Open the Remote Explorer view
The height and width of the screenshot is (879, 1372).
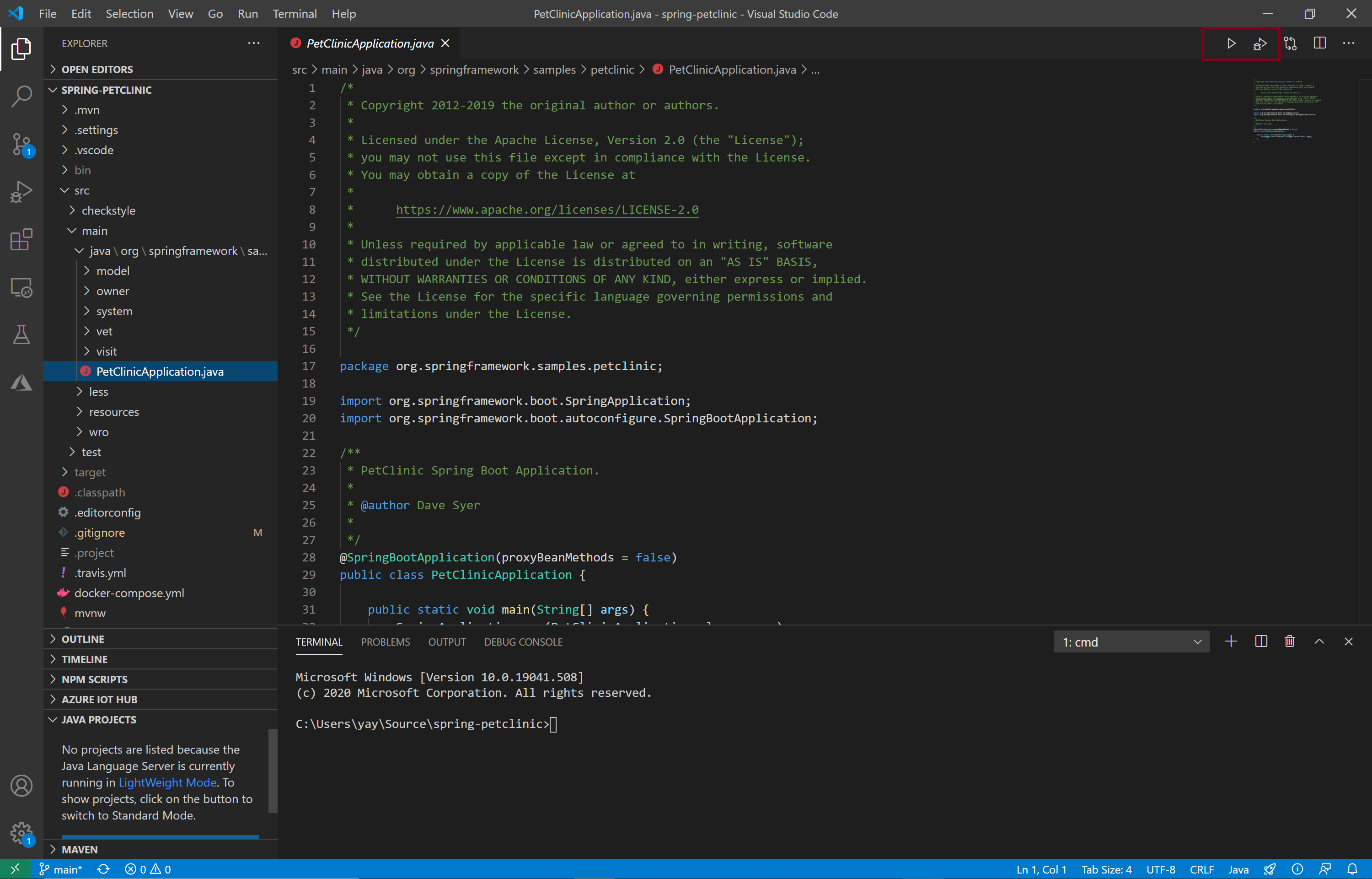[21, 288]
